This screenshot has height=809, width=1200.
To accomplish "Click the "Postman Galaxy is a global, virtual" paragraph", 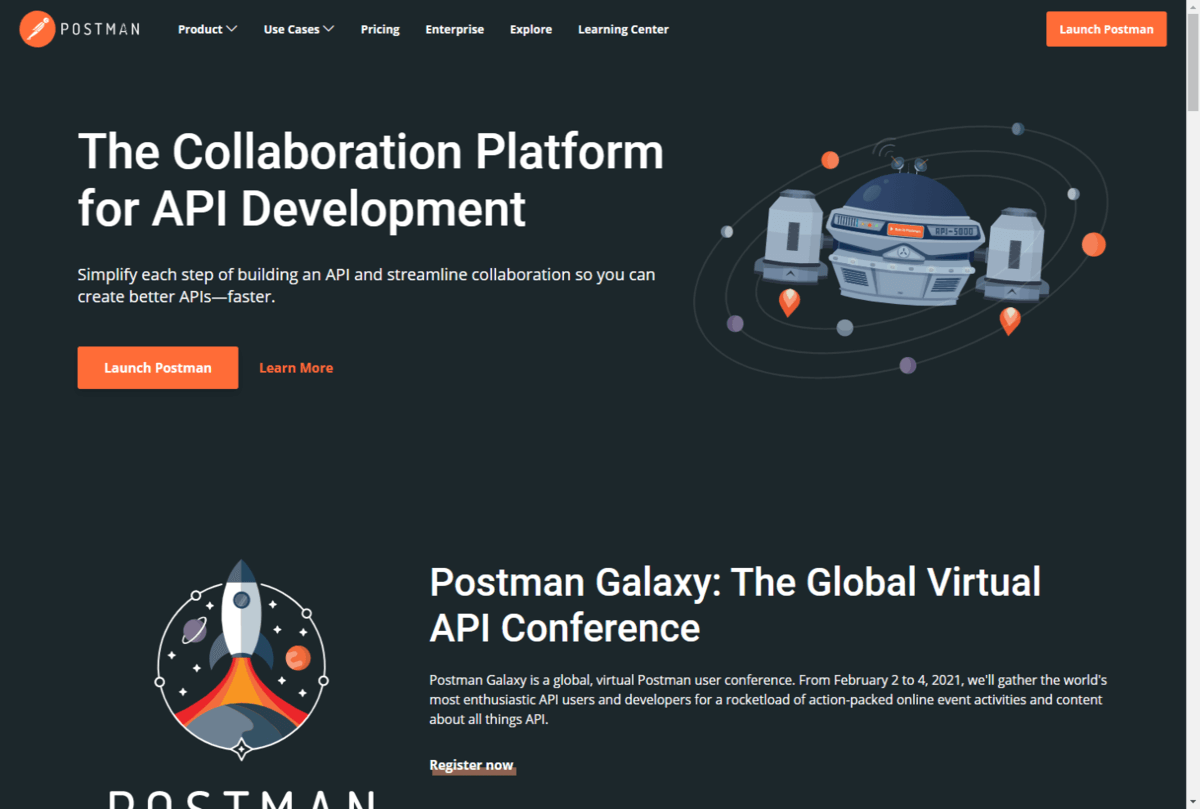I will point(768,699).
